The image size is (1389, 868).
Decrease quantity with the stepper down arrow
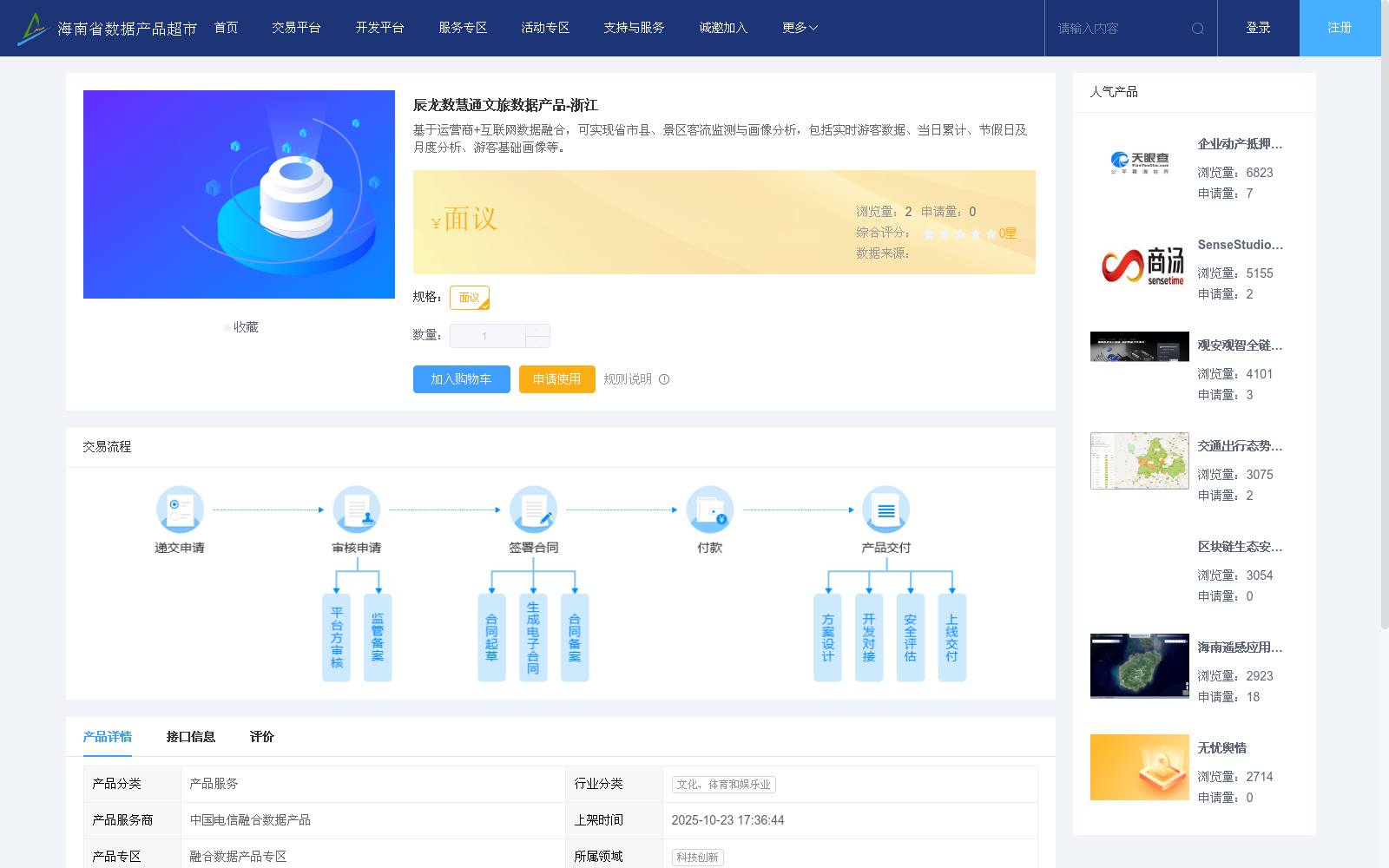[537, 342]
